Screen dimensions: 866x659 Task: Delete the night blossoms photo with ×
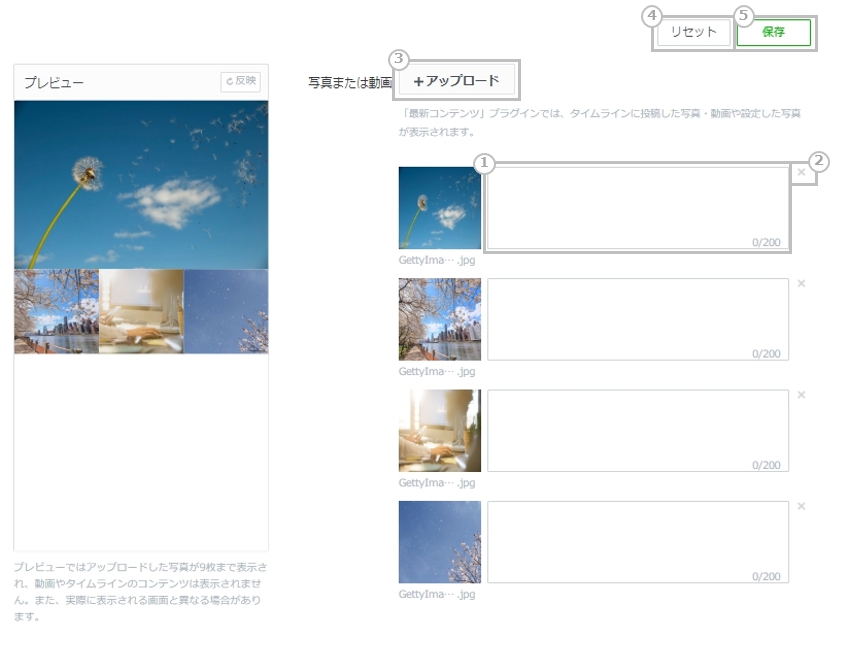coord(801,507)
